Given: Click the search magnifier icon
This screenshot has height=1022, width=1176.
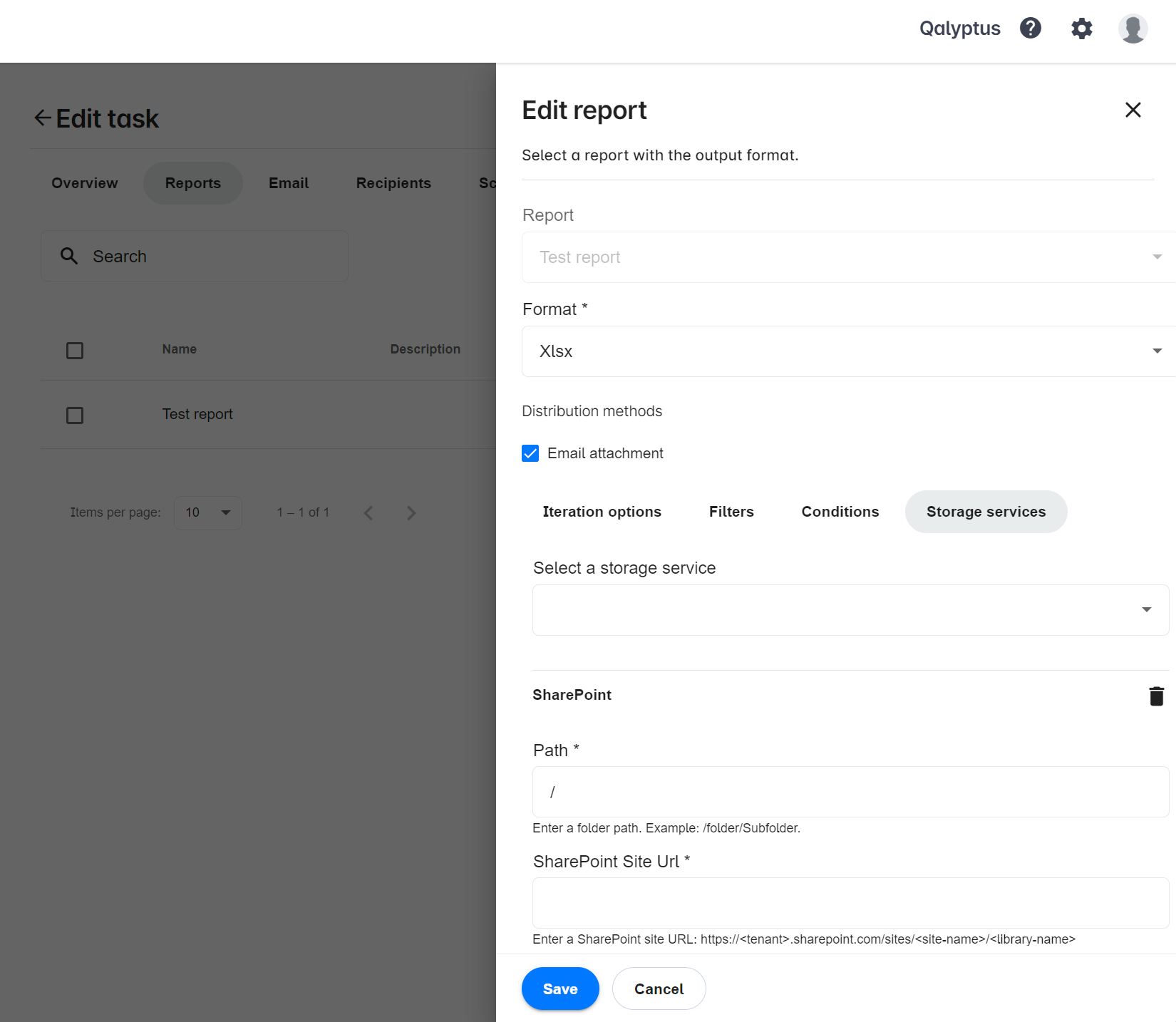Looking at the screenshot, I should (69, 256).
